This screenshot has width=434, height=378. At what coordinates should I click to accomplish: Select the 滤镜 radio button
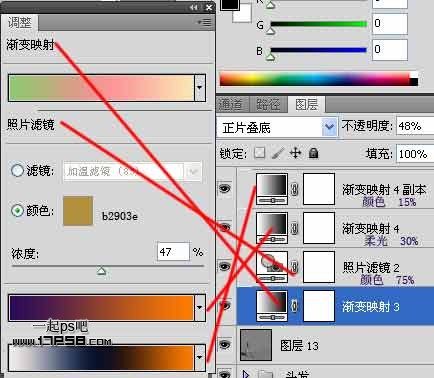[x=17, y=170]
